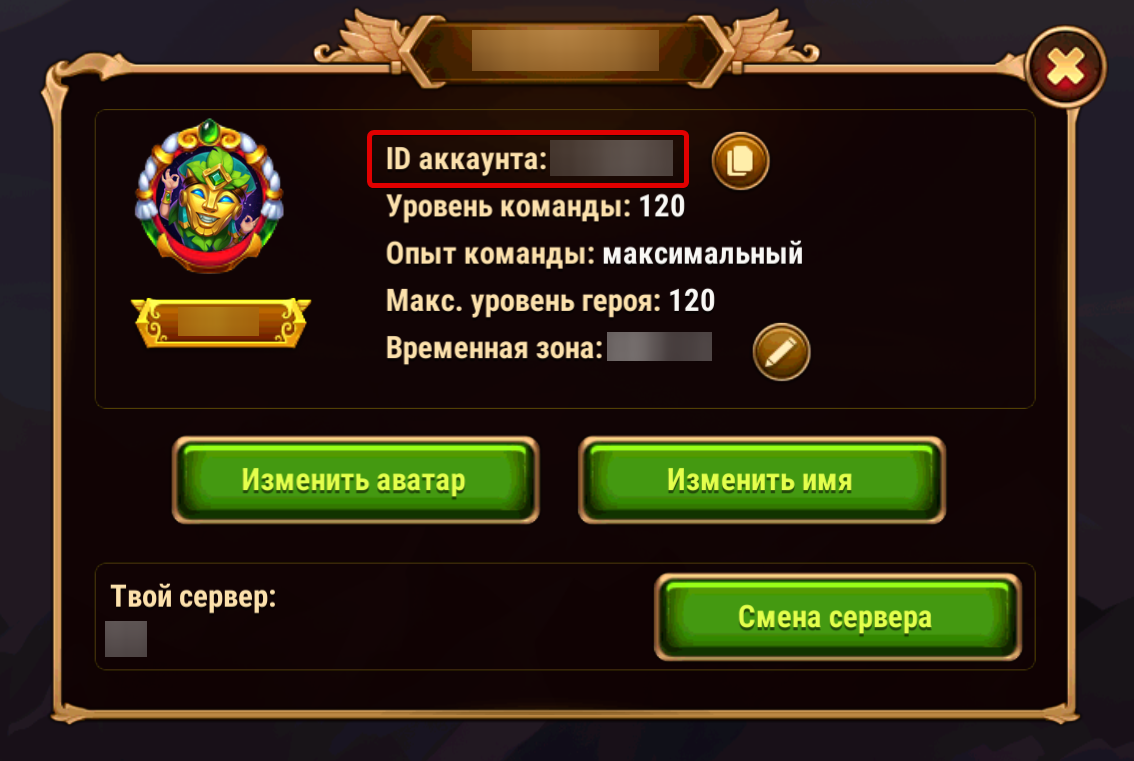Click the golden name banner under the avatar
This screenshot has width=1134, height=761.
tap(221, 322)
